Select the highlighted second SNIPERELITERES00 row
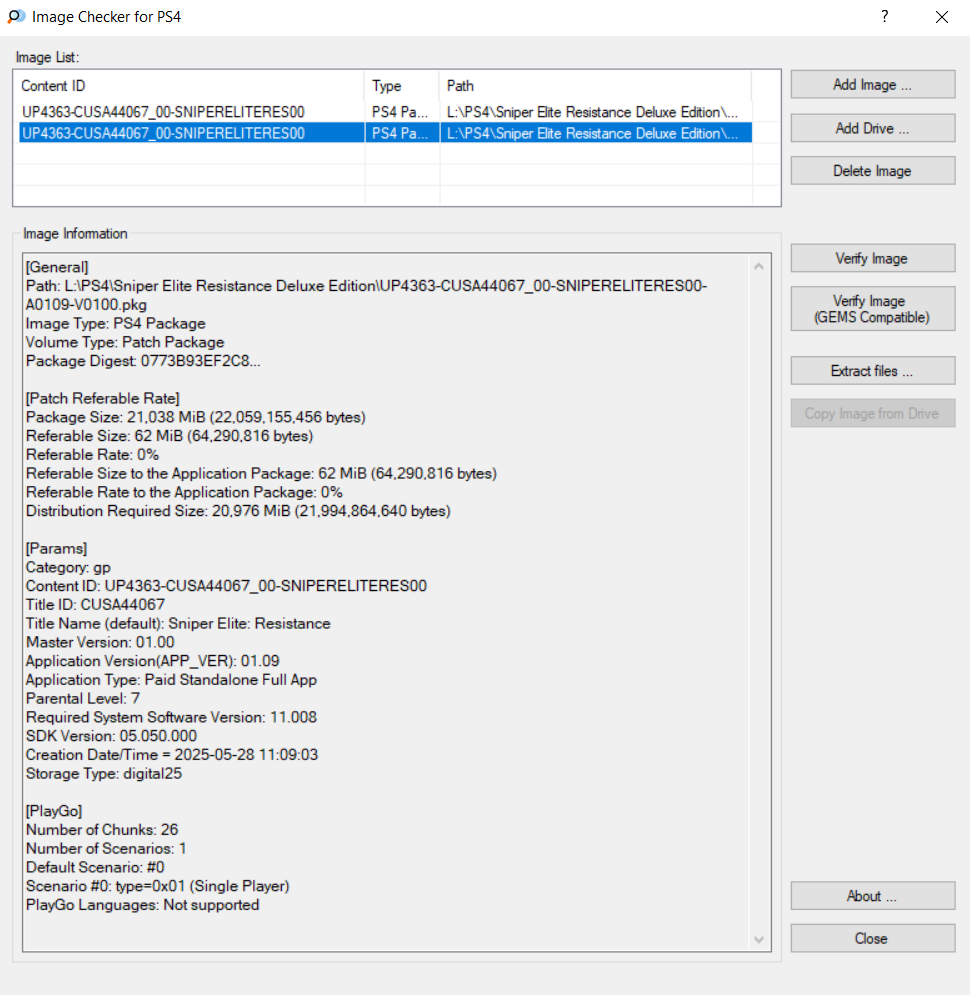This screenshot has height=995, width=970. [163, 133]
